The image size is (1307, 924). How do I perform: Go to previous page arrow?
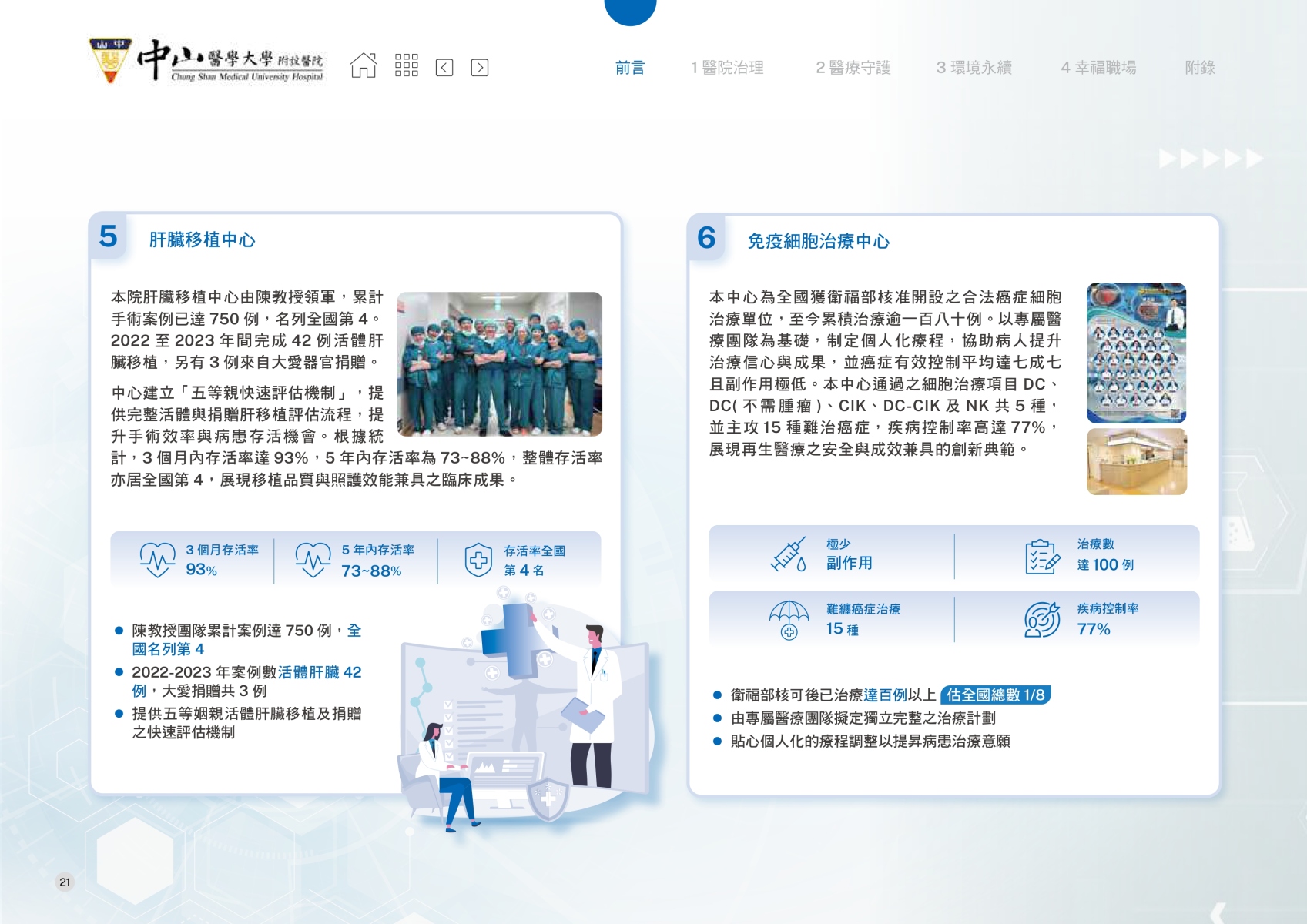click(x=444, y=68)
